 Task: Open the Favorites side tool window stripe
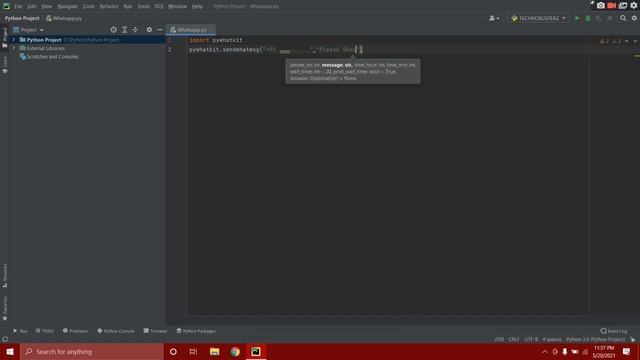pyautogui.click(x=5, y=309)
